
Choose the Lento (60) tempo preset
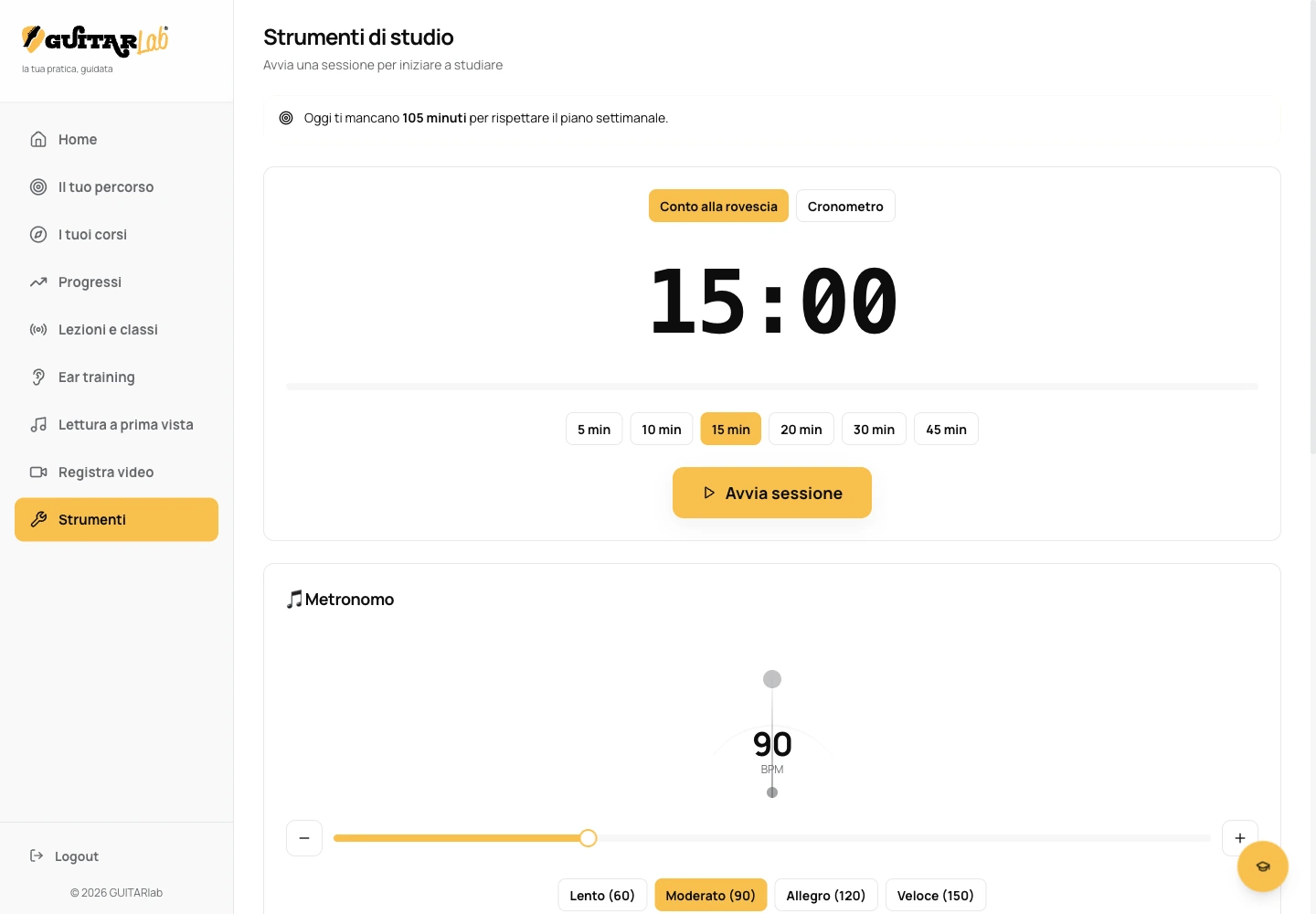pyautogui.click(x=602, y=895)
